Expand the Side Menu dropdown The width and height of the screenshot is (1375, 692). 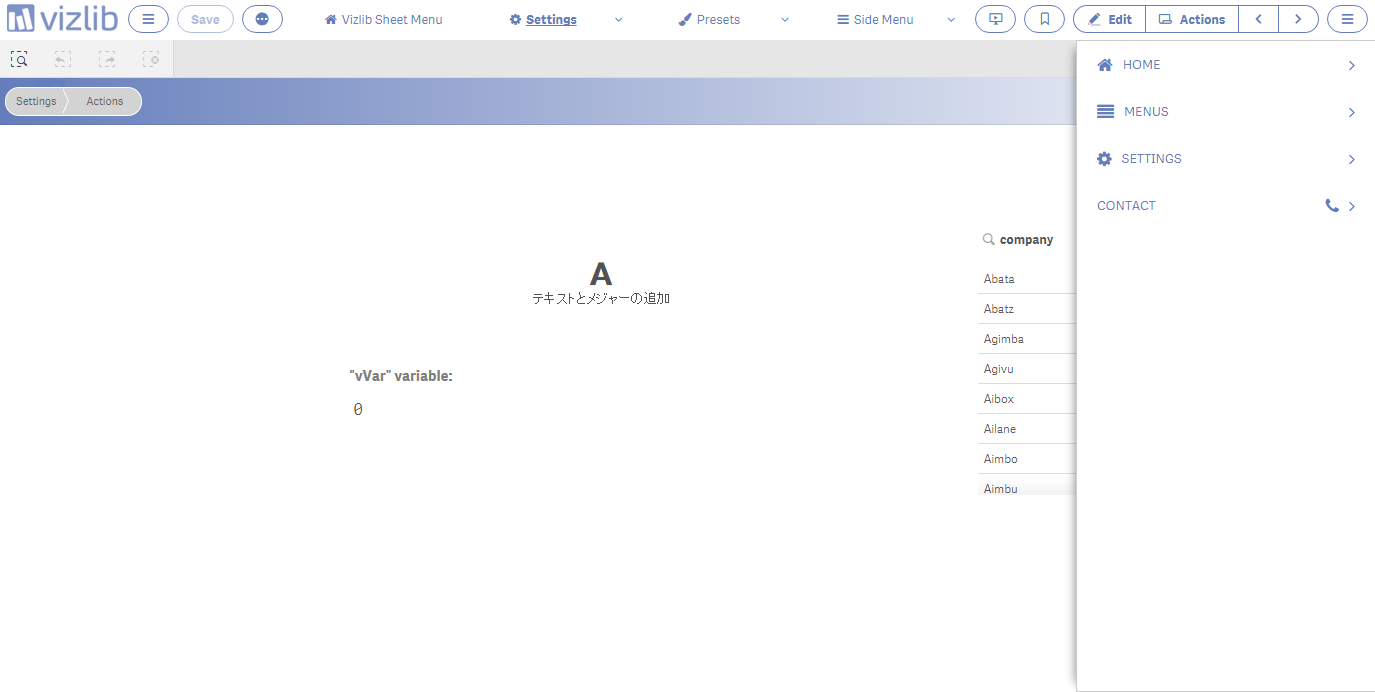click(950, 19)
